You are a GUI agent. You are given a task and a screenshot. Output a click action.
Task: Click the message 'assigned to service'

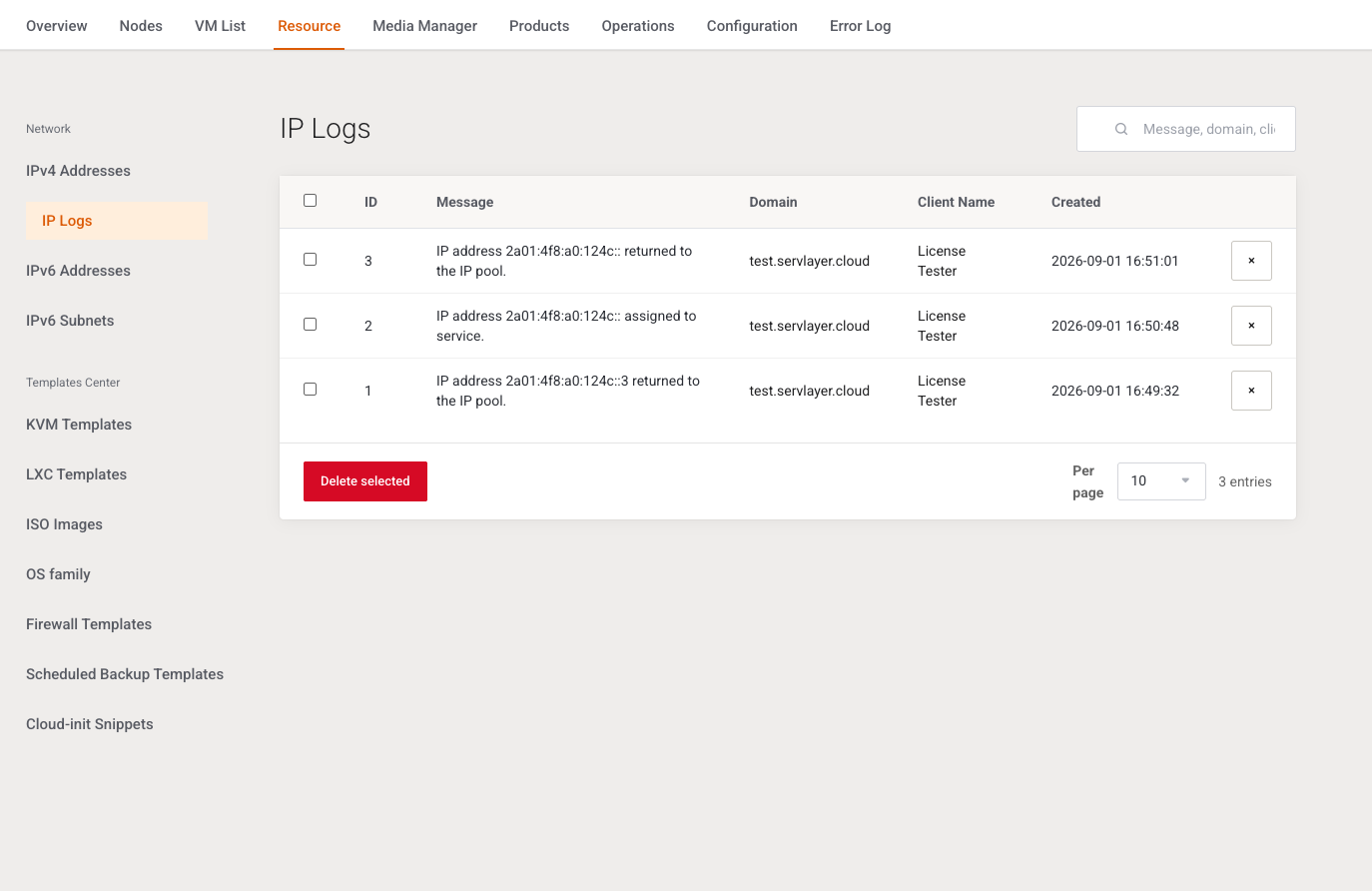pyautogui.click(x=566, y=326)
